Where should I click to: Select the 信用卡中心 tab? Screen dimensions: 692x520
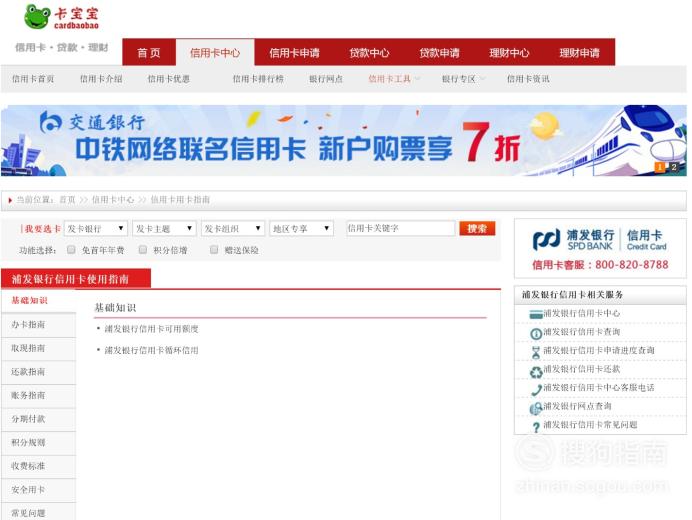tap(215, 53)
